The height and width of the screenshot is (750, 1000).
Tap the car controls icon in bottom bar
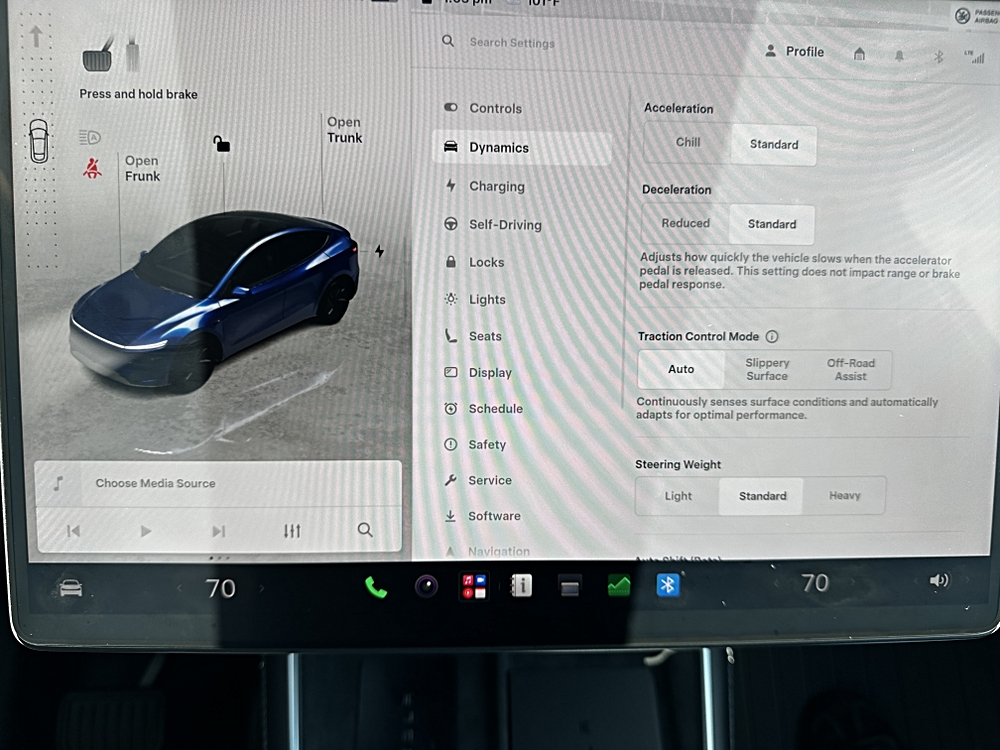[71, 588]
